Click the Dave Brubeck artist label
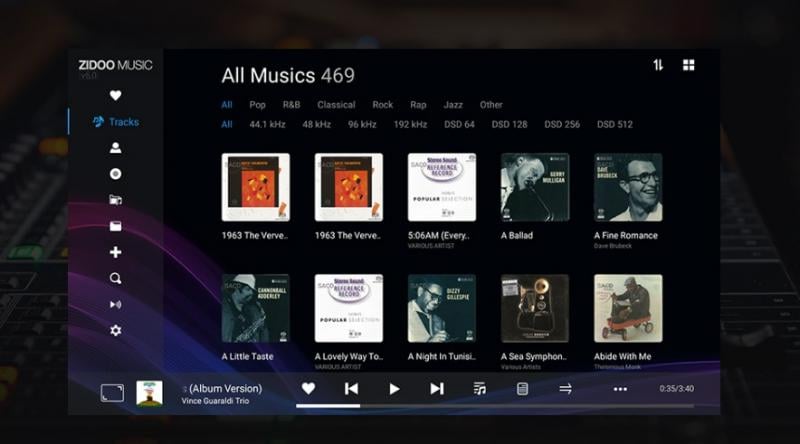 pyautogui.click(x=612, y=246)
